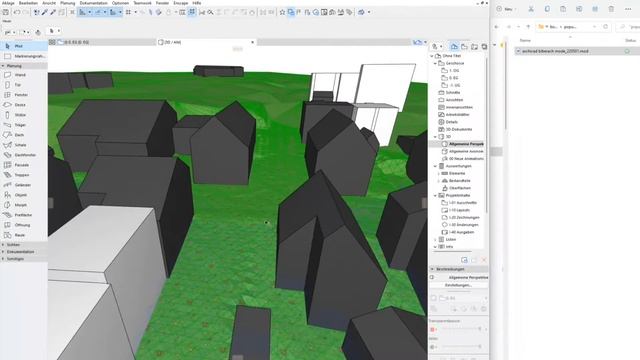
Task: Toggle the first highlighted guide line button
Action: coord(82,12)
